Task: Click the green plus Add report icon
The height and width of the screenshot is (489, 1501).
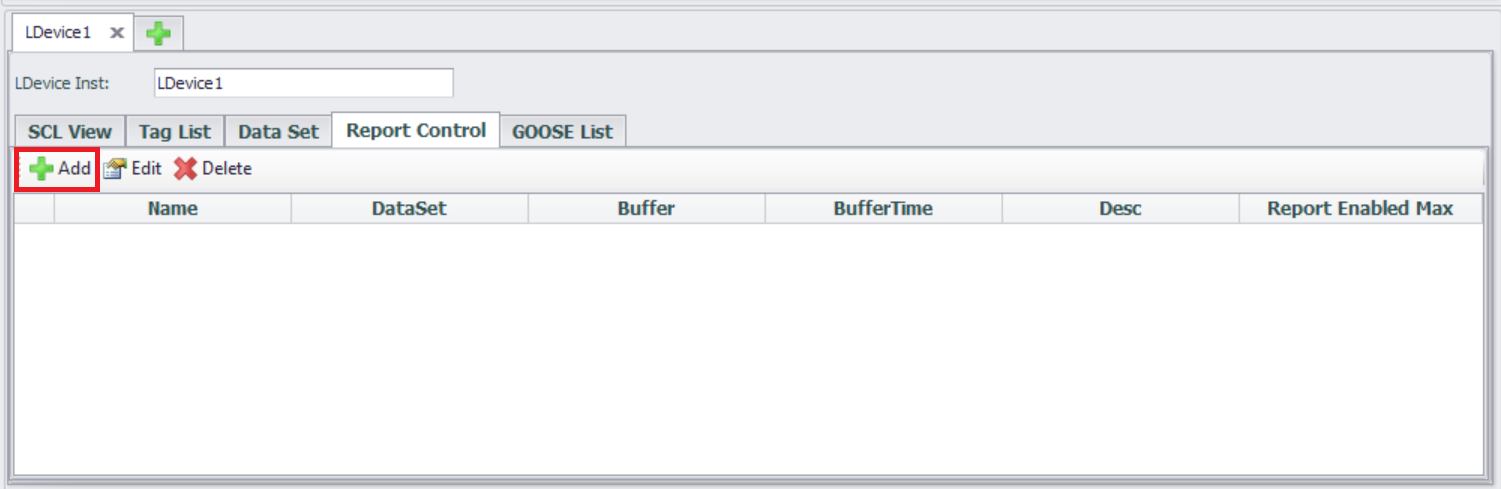Action: (42, 169)
